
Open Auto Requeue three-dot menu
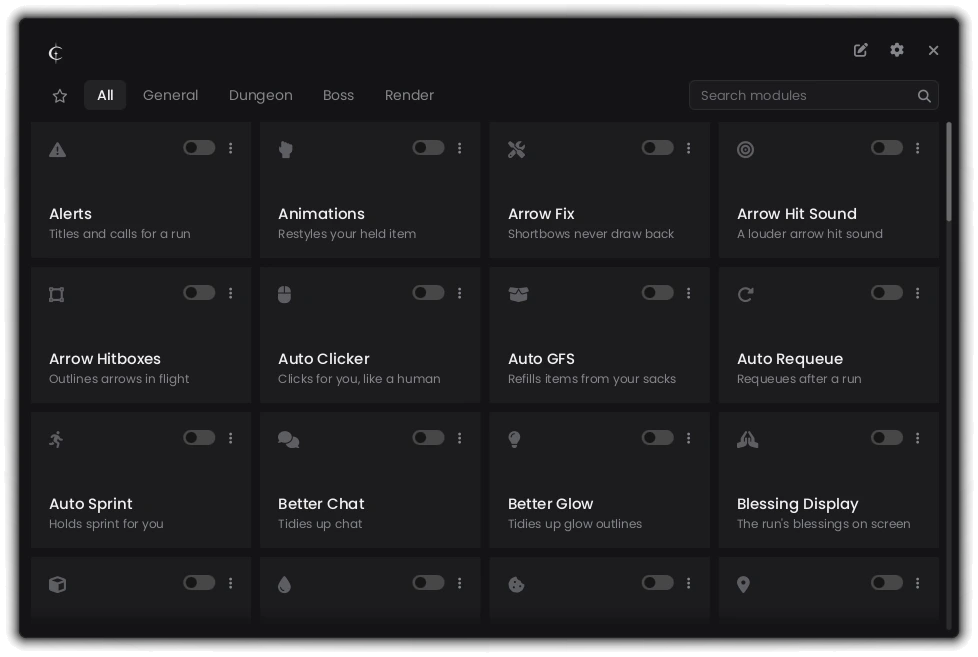click(x=917, y=293)
